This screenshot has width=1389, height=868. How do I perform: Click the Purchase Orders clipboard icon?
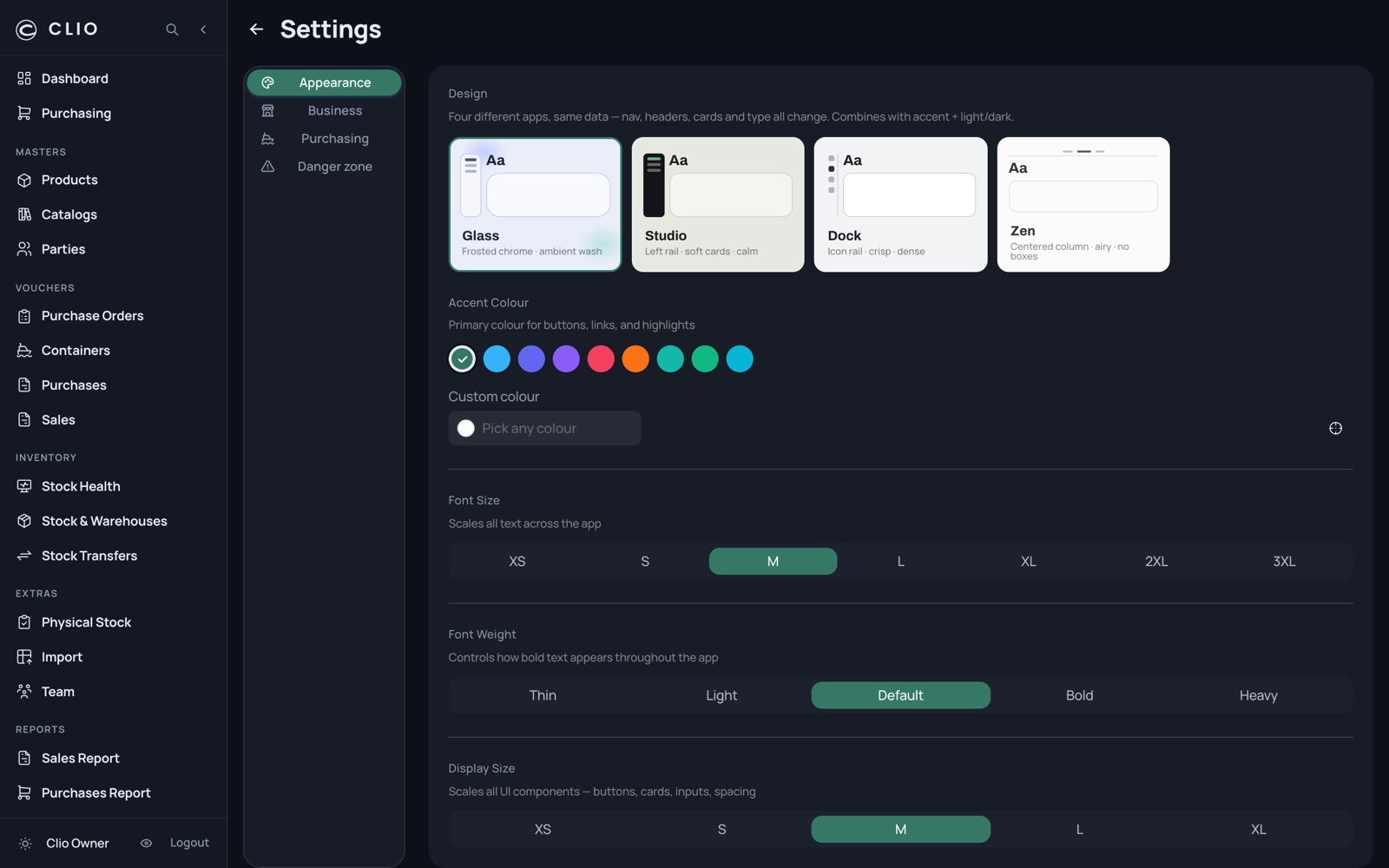(24, 316)
